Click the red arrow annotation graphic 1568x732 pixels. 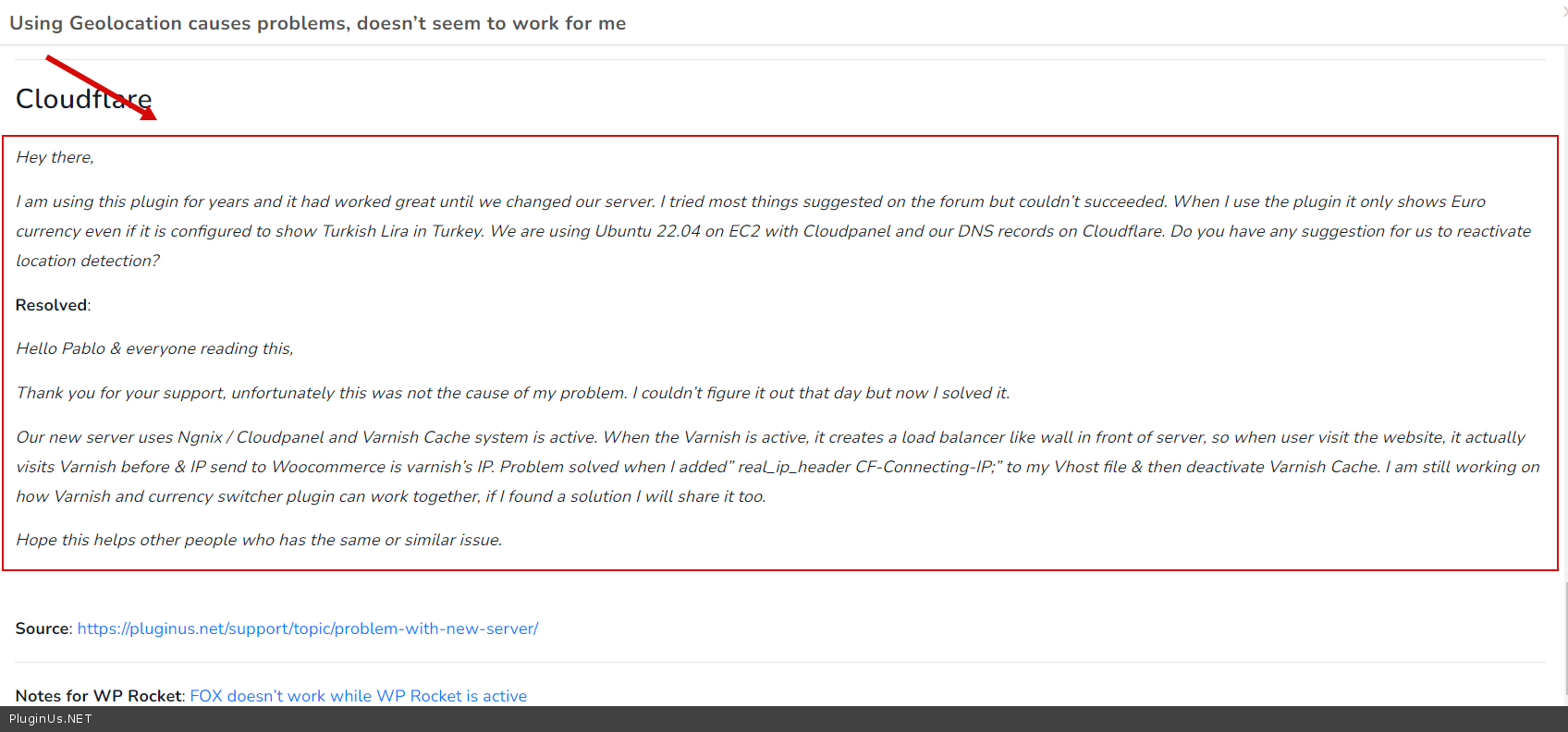click(x=100, y=87)
